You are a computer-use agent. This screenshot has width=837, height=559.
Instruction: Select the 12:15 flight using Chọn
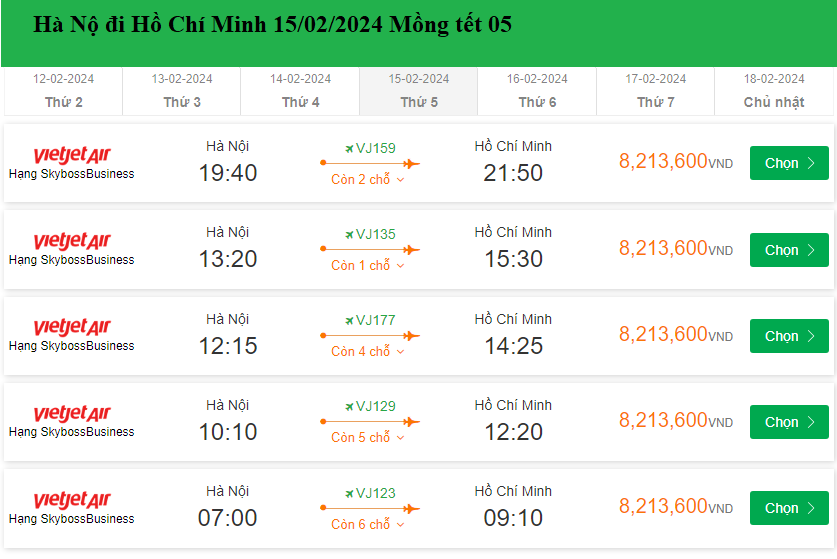pos(789,336)
